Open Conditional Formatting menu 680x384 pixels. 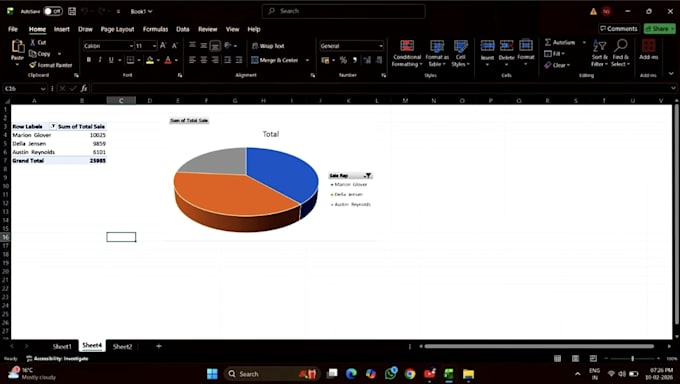point(407,53)
